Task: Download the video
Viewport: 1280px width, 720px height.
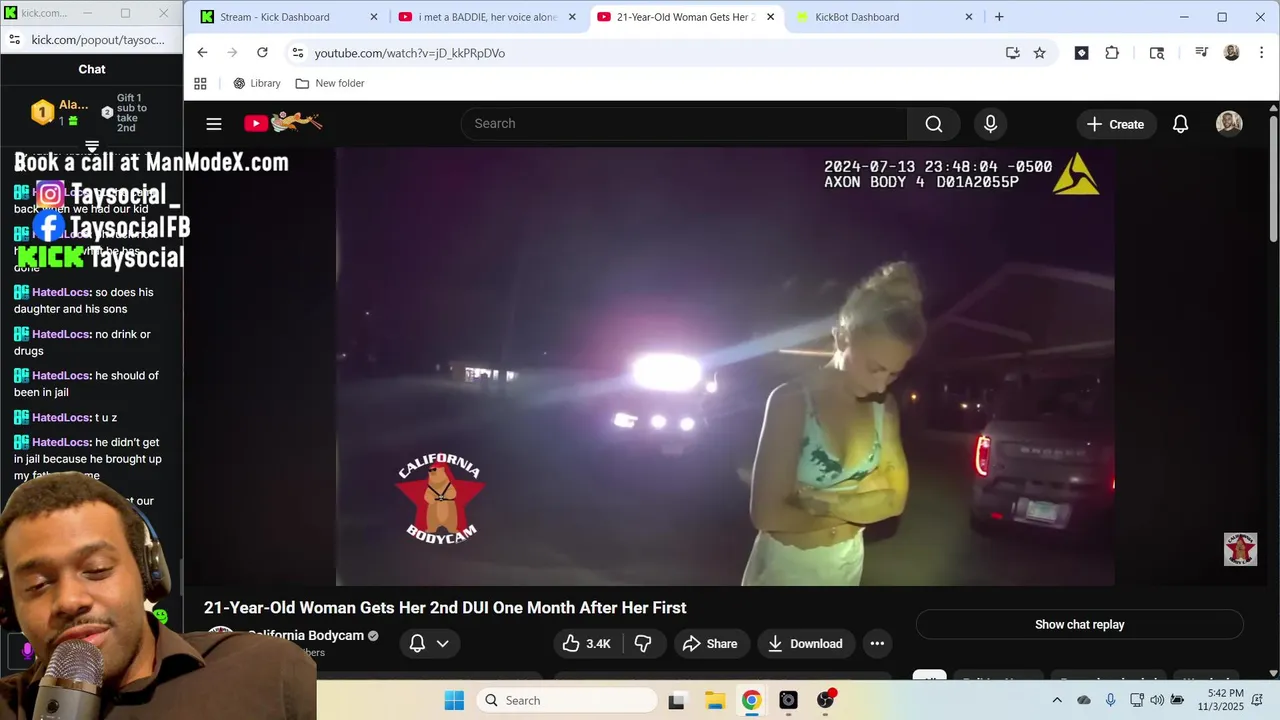Action: click(x=806, y=644)
